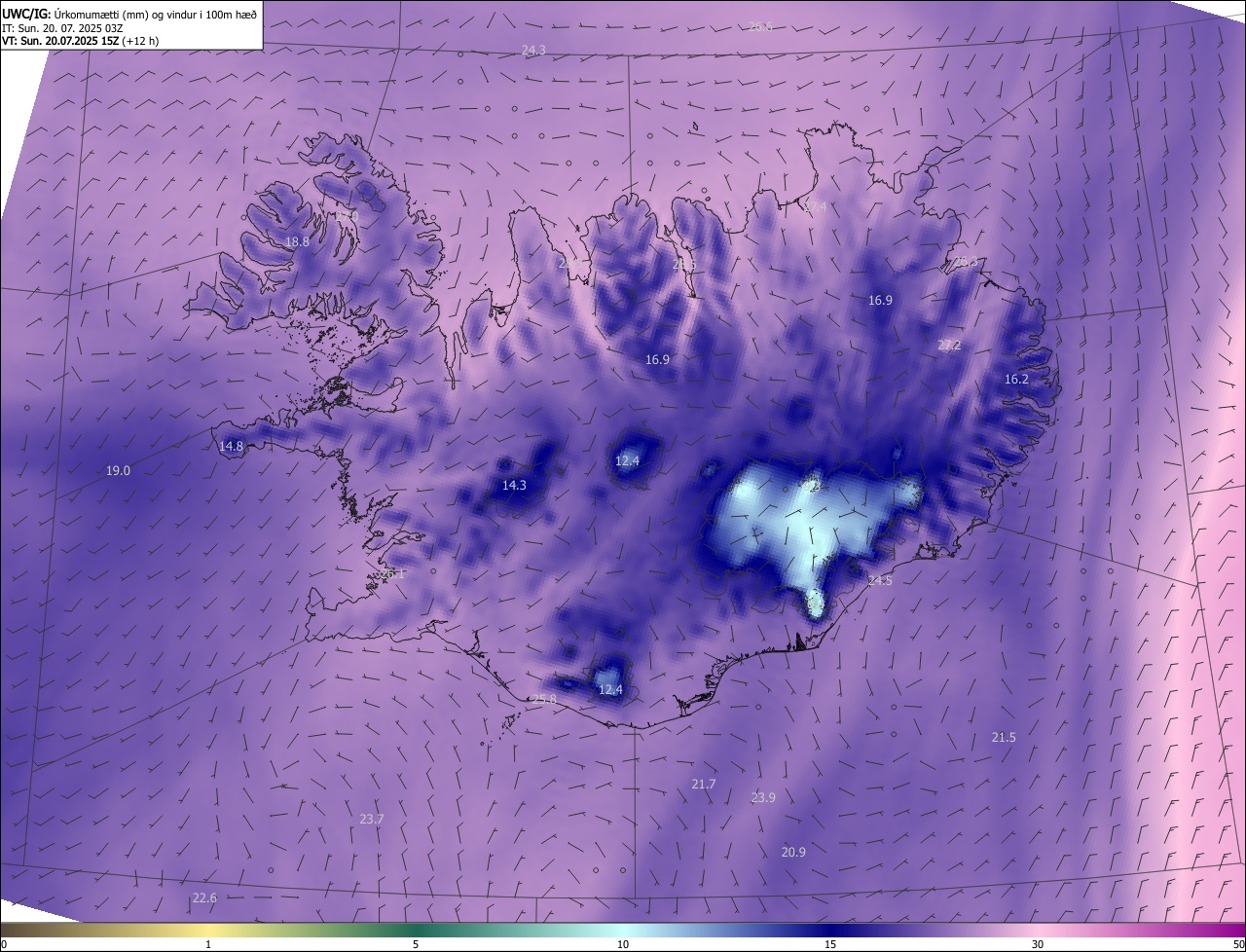Click the 16.2 value label on the map
The image size is (1246, 952).
coord(1016,379)
